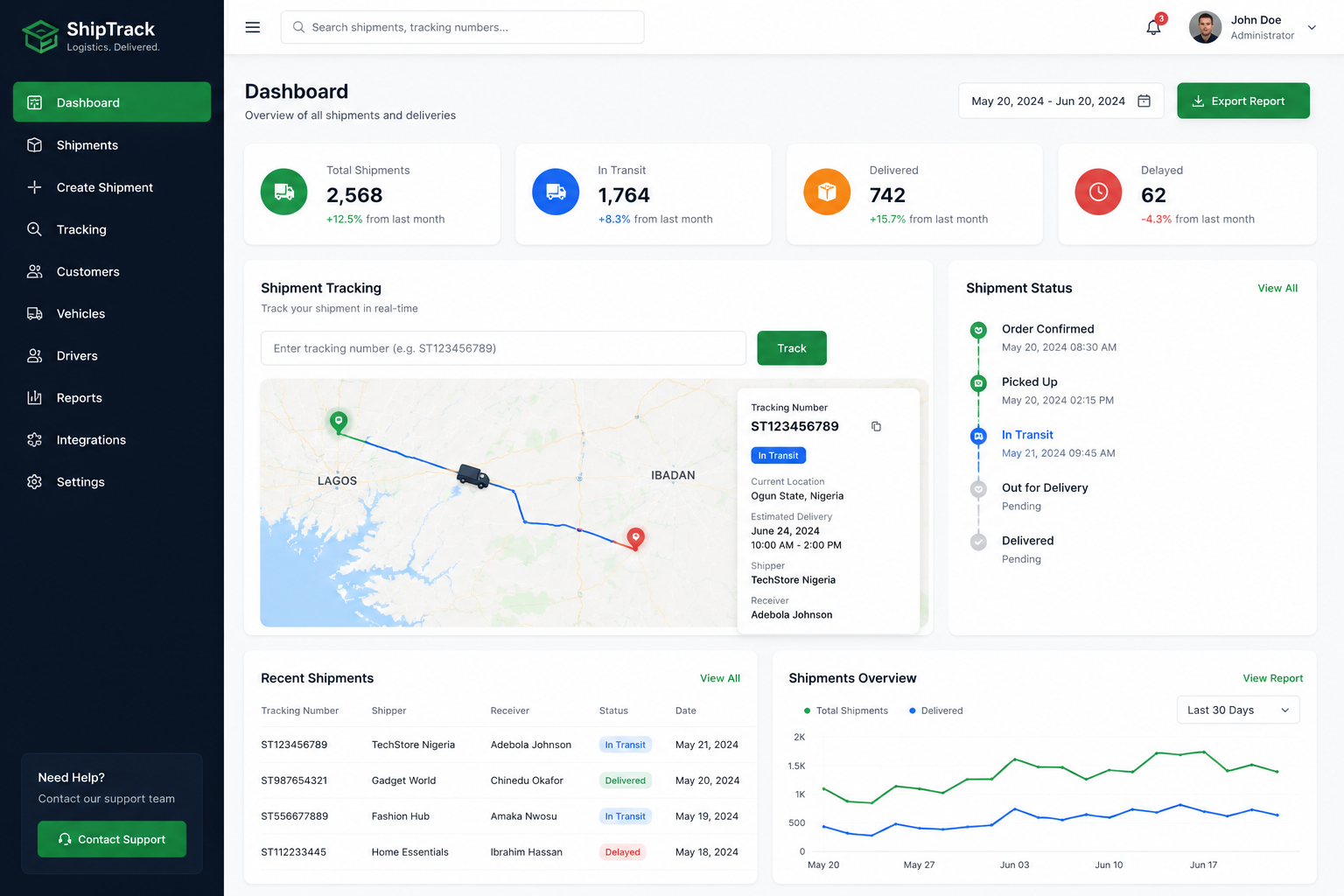Click the red destination pin on map
The height and width of the screenshot is (896, 1344).
[636, 538]
